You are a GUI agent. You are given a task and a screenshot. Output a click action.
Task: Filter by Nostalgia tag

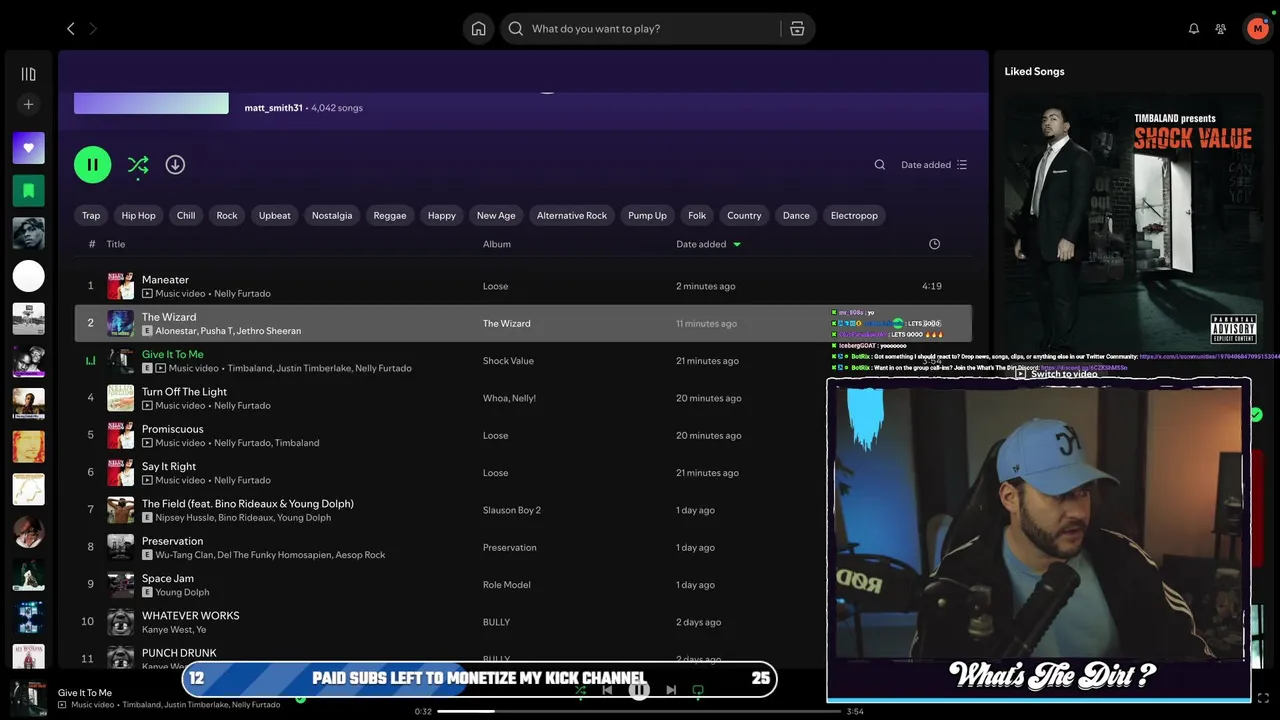coord(332,215)
